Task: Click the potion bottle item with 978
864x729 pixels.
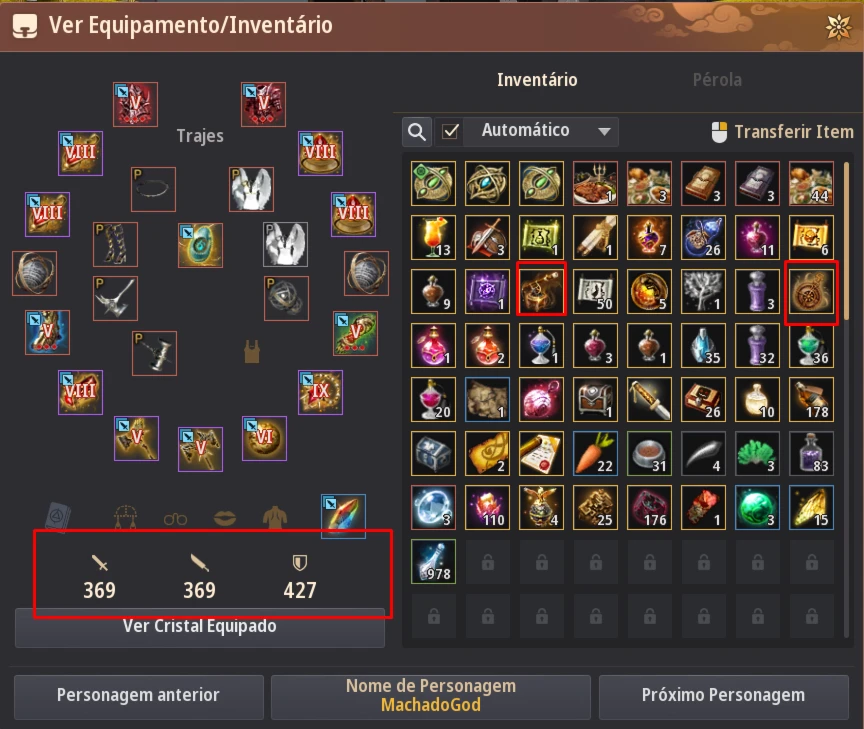Action: pos(433,561)
